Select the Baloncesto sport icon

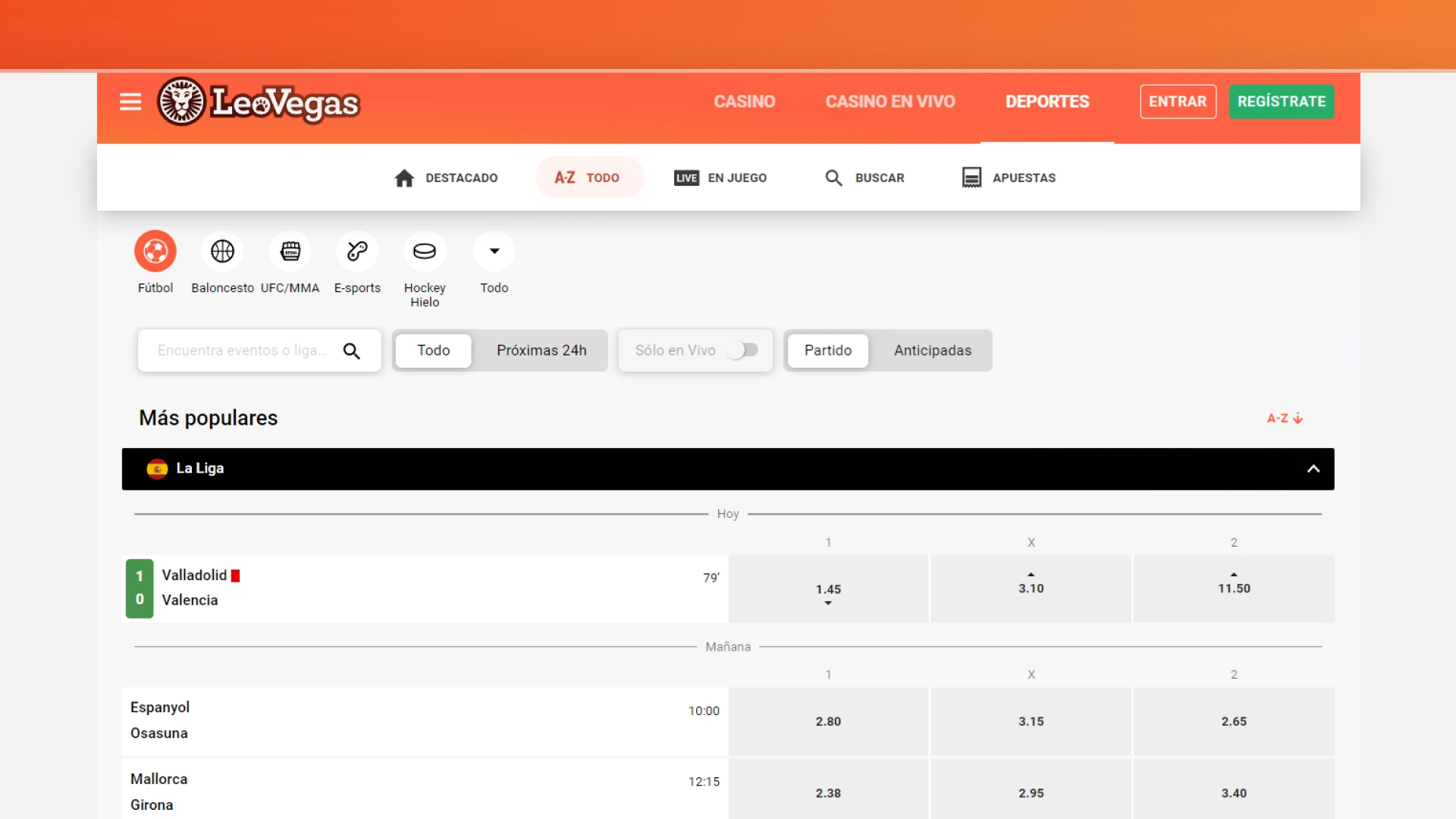coord(222,251)
